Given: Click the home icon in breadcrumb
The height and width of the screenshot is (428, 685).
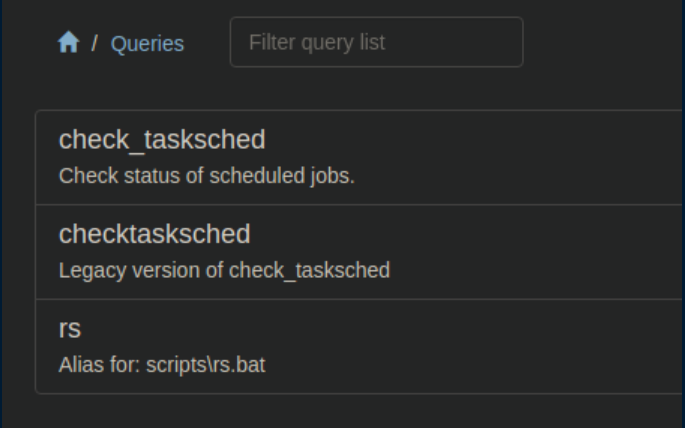Looking at the screenshot, I should pyautogui.click(x=68, y=43).
